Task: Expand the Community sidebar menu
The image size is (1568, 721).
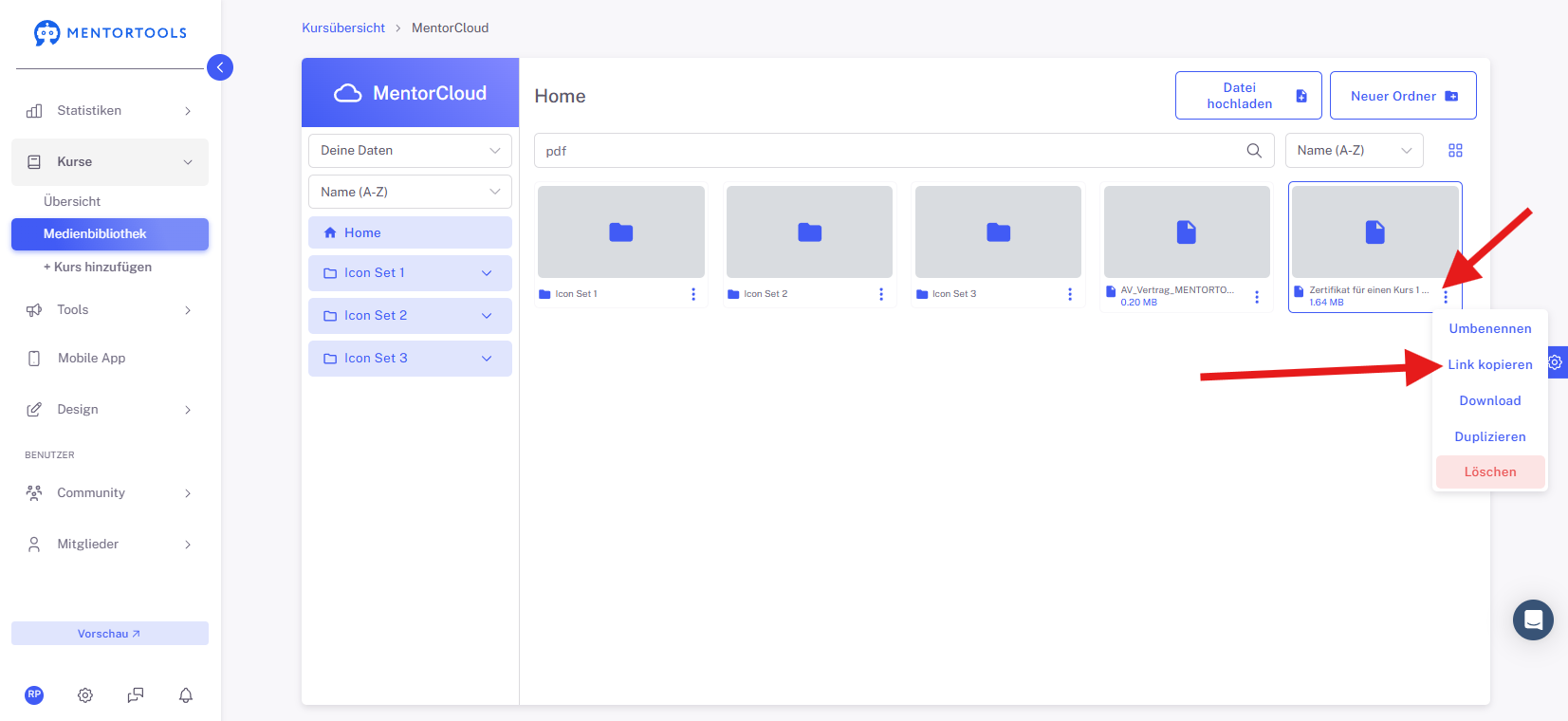Action: (x=188, y=493)
